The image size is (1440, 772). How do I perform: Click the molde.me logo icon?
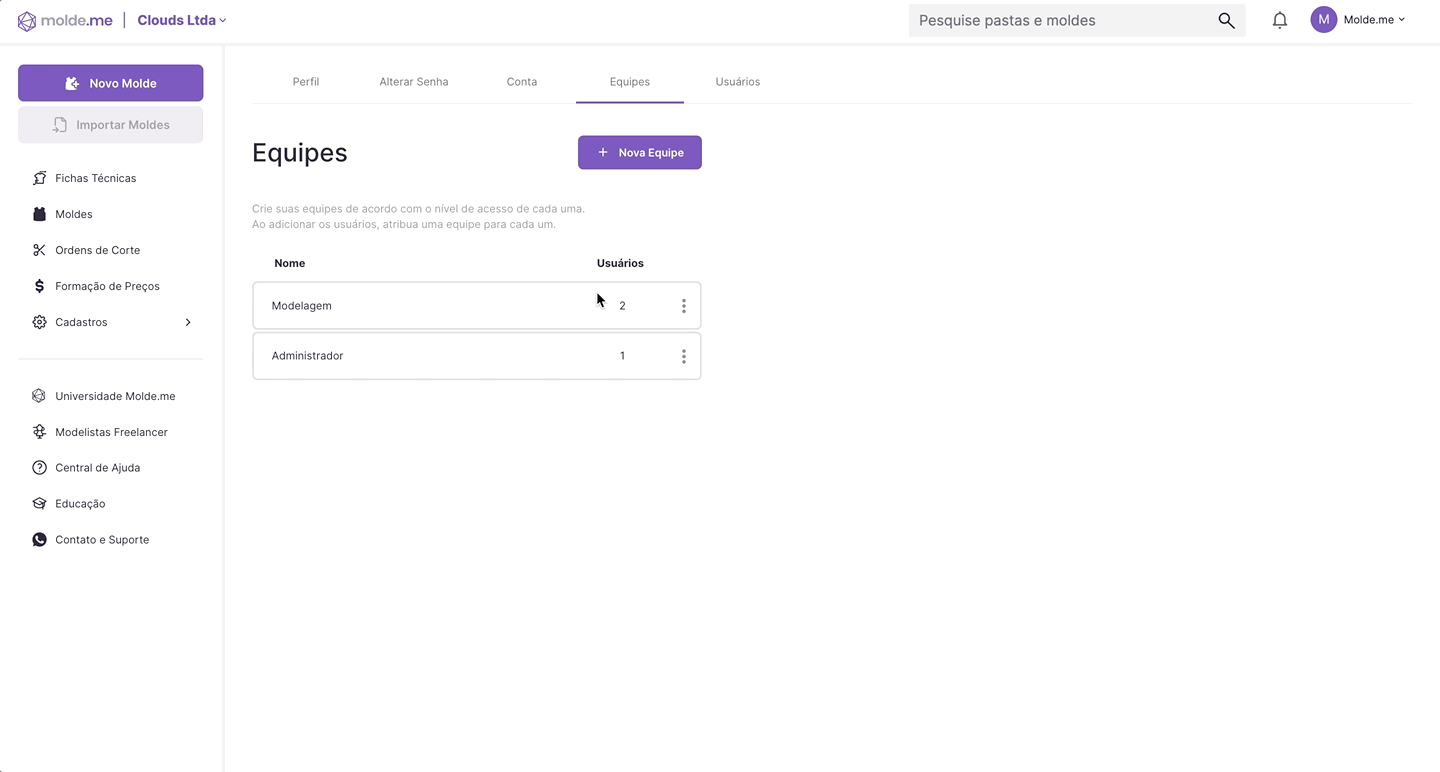[x=27, y=21]
